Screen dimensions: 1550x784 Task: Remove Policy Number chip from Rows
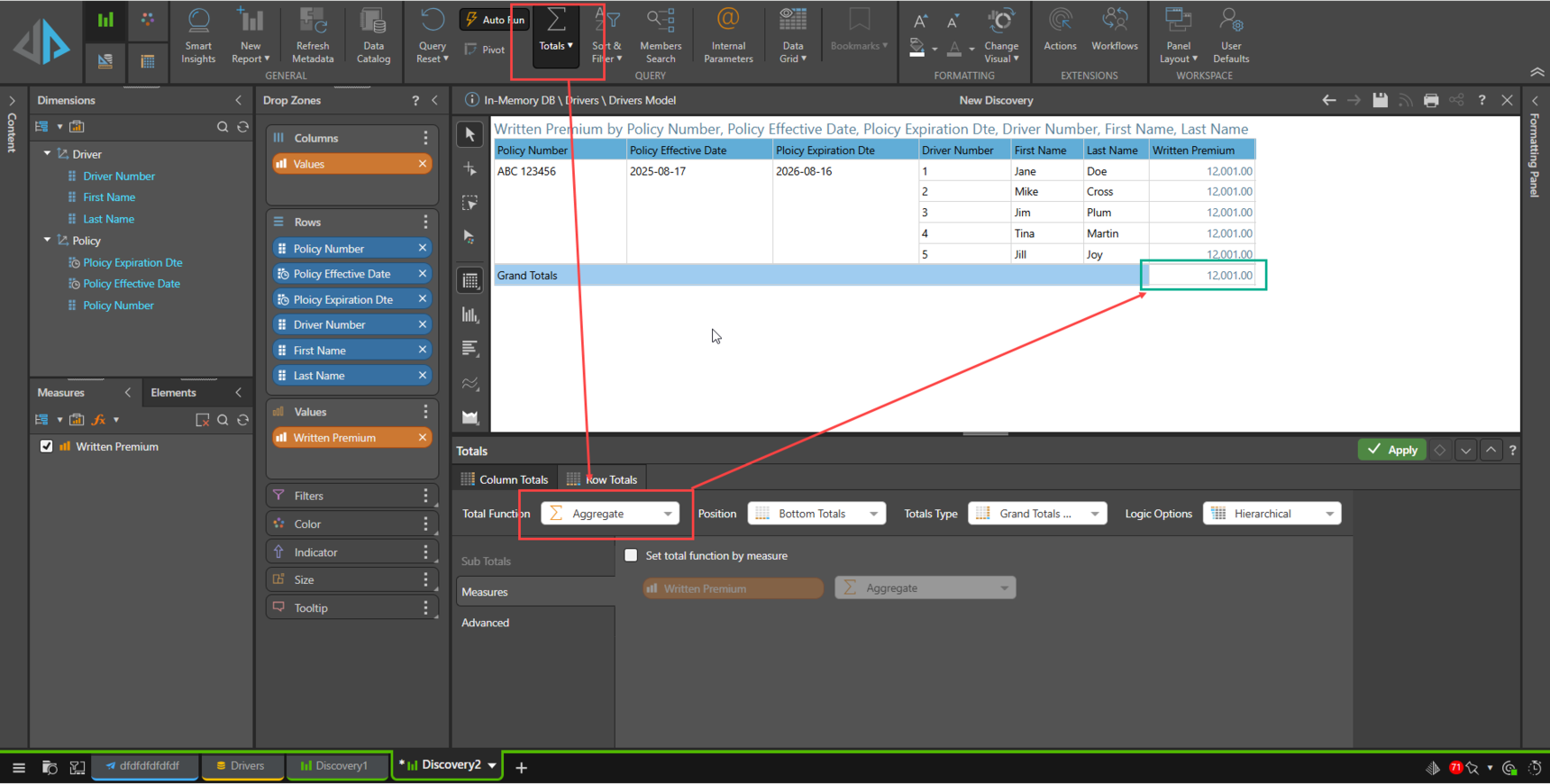click(x=422, y=248)
